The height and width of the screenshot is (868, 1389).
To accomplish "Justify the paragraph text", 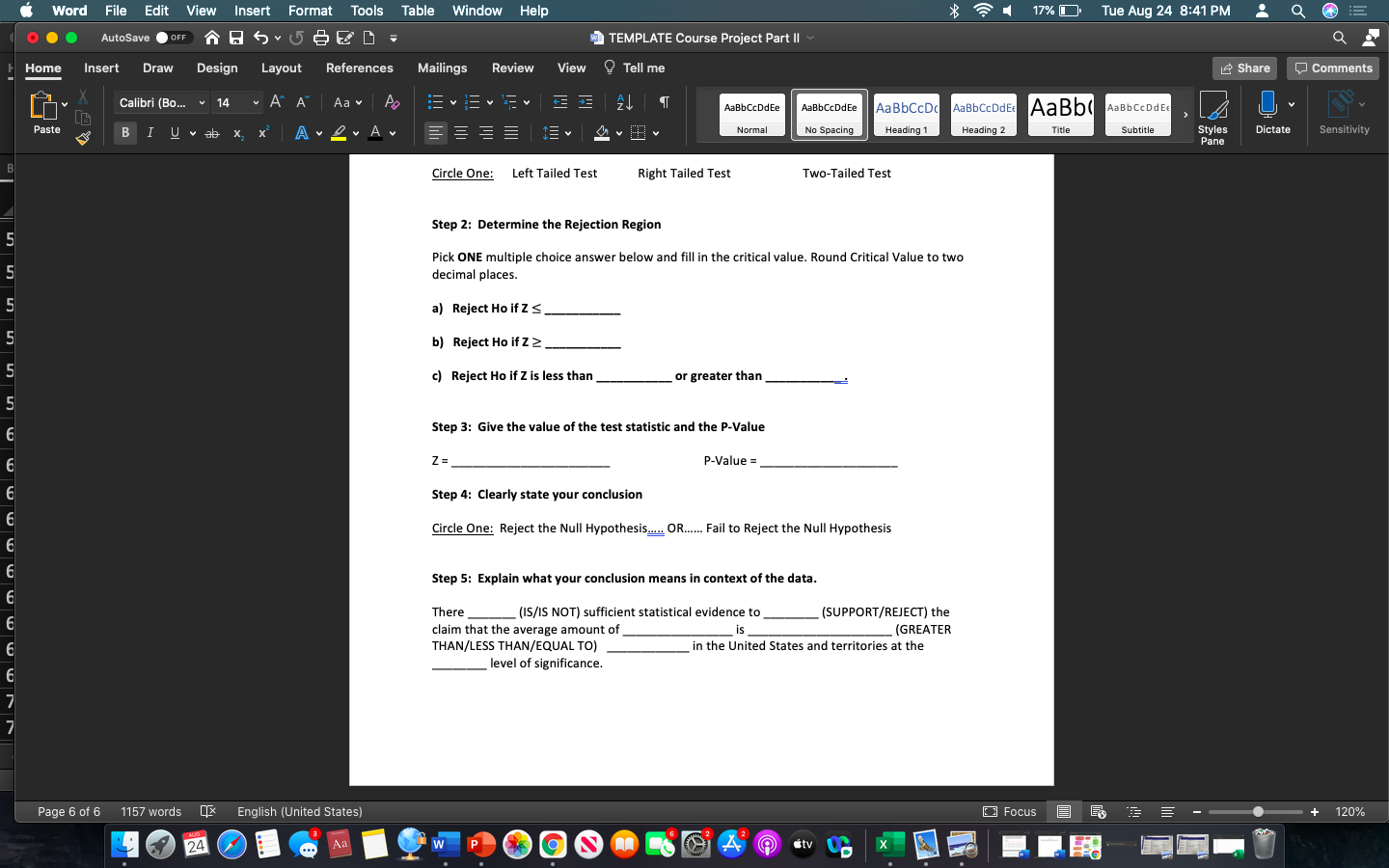I will pyautogui.click(x=511, y=133).
